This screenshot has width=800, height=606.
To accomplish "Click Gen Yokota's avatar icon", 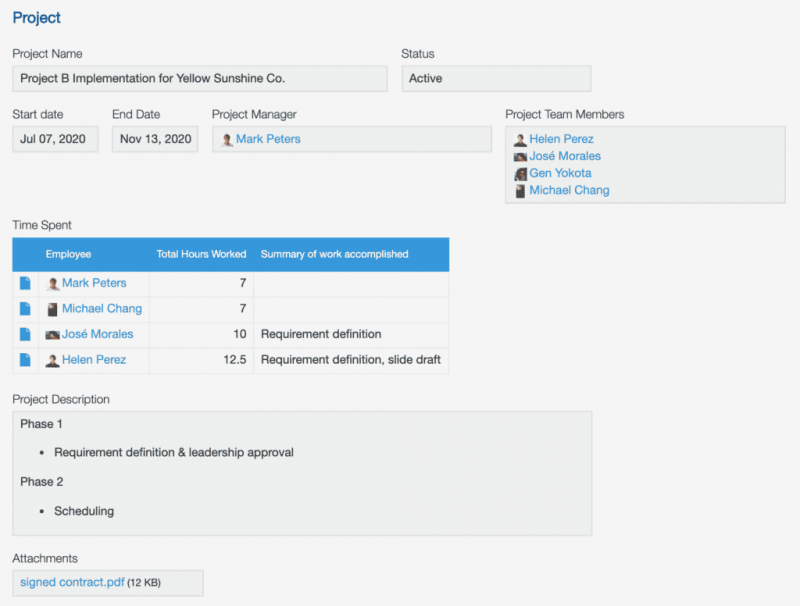I will coord(520,173).
